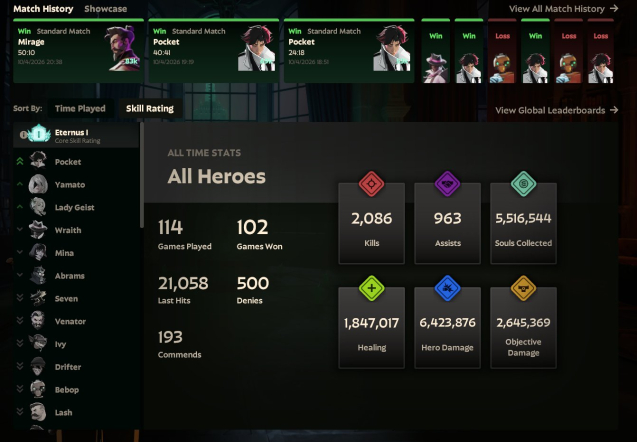Click the down chevron beside Wraith
The image size is (637, 442).
tap(20, 230)
